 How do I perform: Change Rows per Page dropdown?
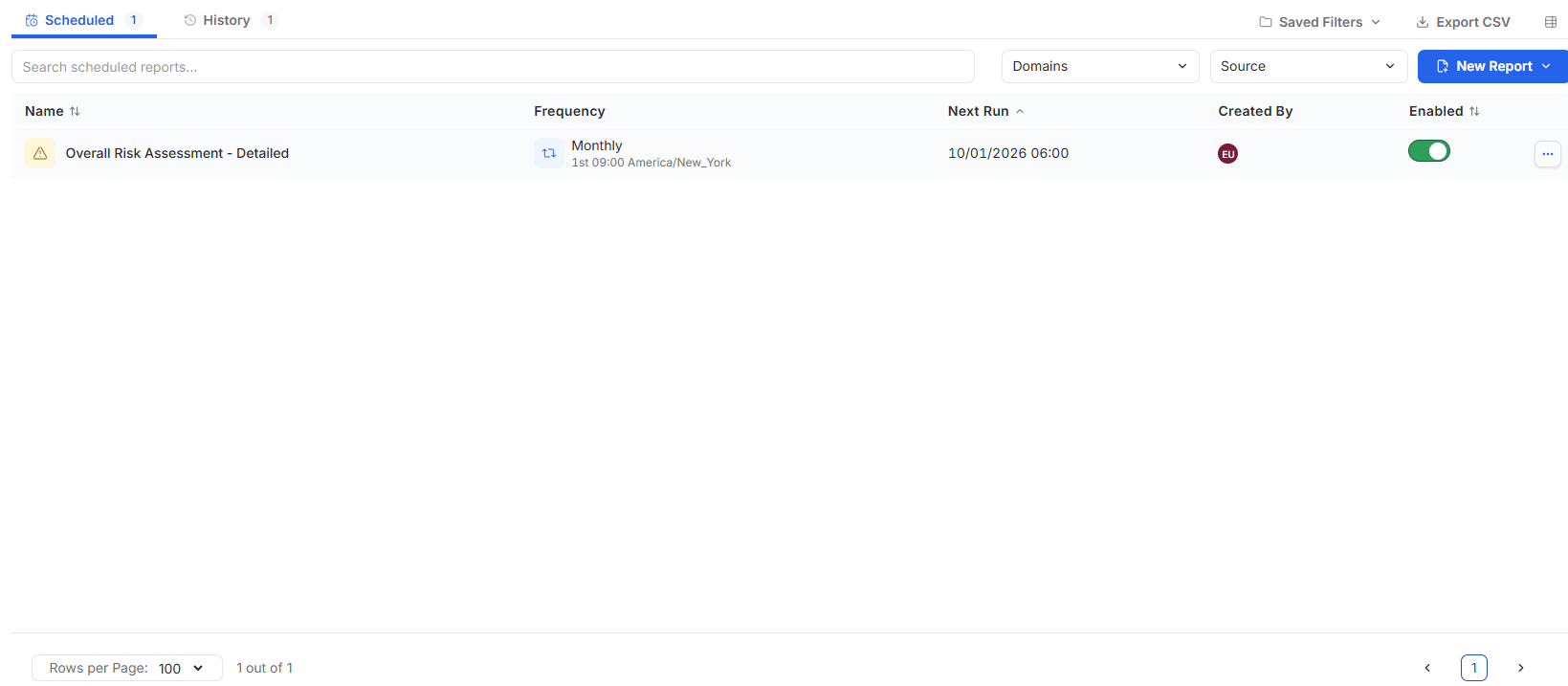[x=127, y=668]
